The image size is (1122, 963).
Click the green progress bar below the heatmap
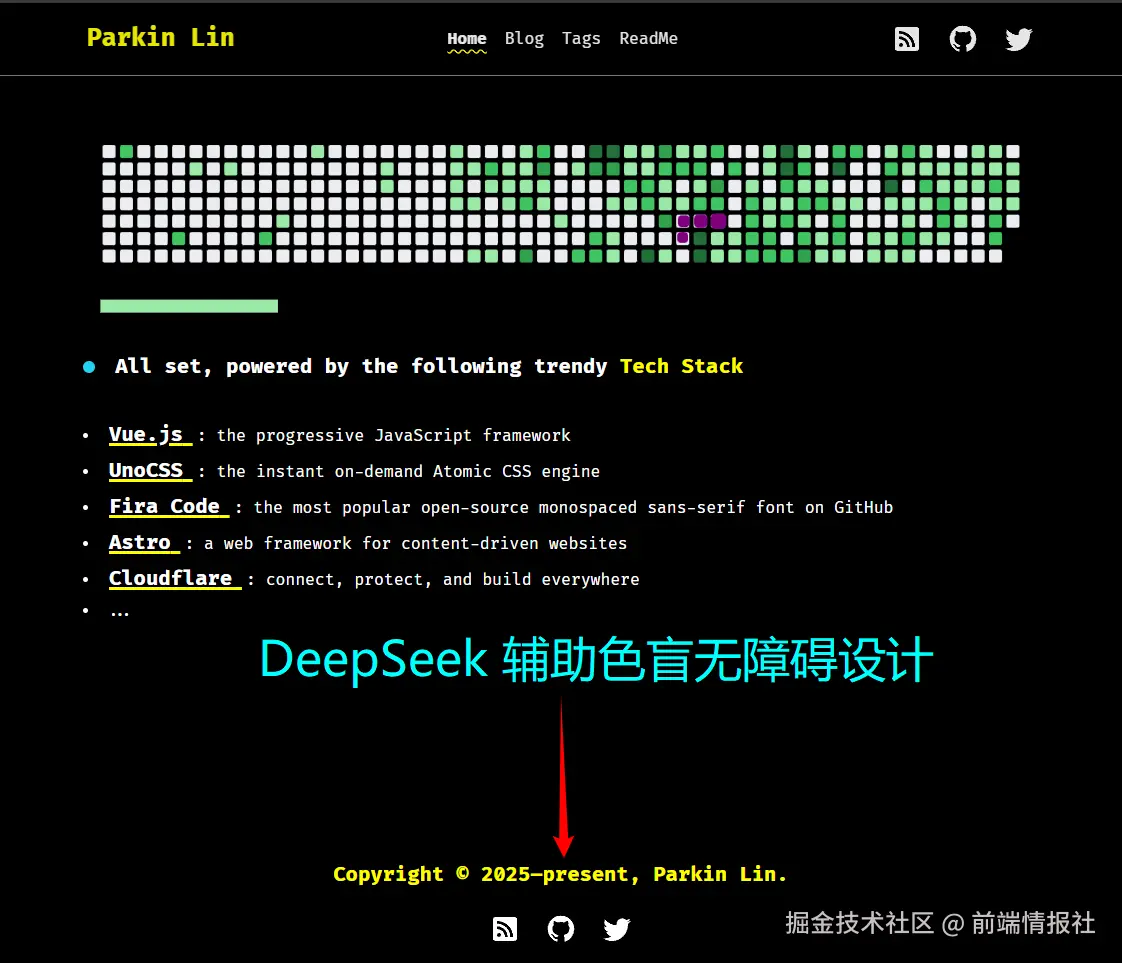tap(188, 305)
